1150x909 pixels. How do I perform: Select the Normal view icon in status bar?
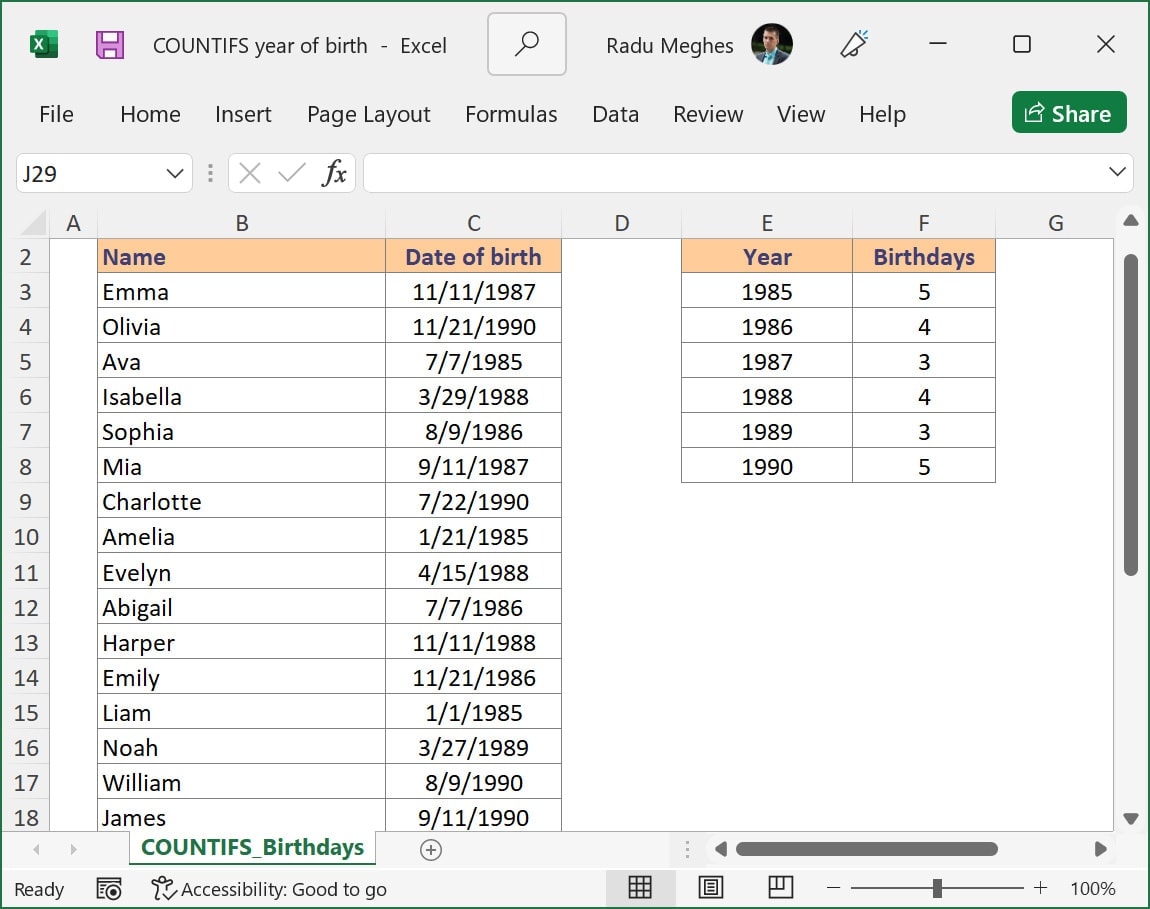click(x=640, y=888)
